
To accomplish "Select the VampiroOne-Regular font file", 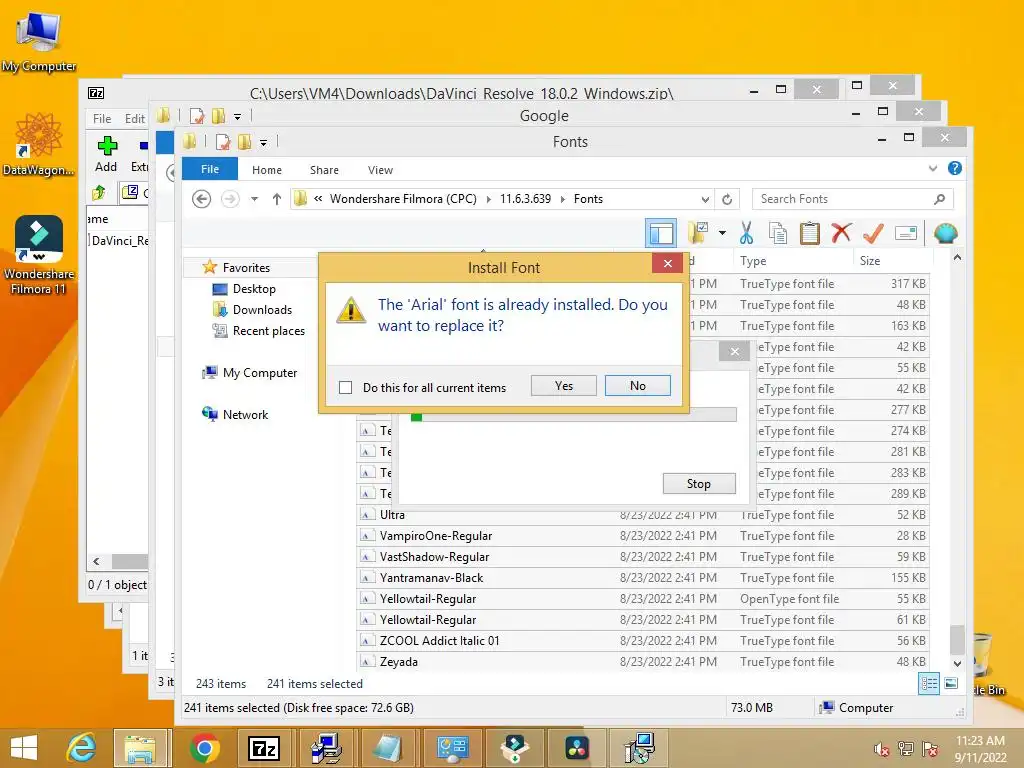I will point(643,536).
